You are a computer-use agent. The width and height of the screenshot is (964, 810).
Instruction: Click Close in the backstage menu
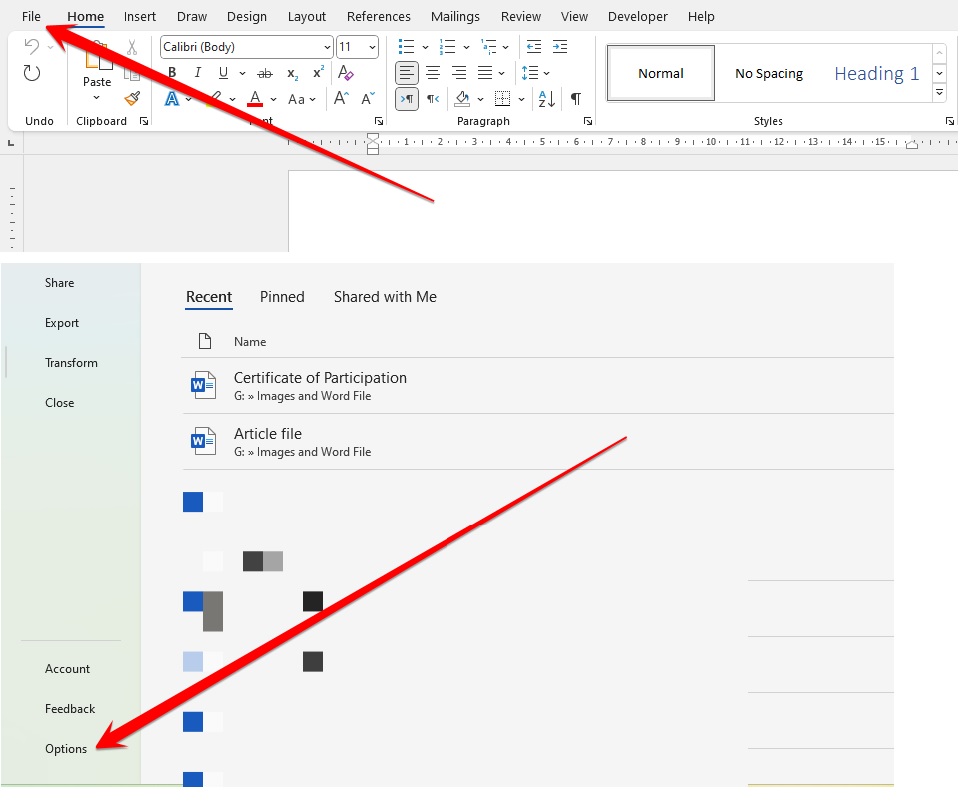point(60,403)
